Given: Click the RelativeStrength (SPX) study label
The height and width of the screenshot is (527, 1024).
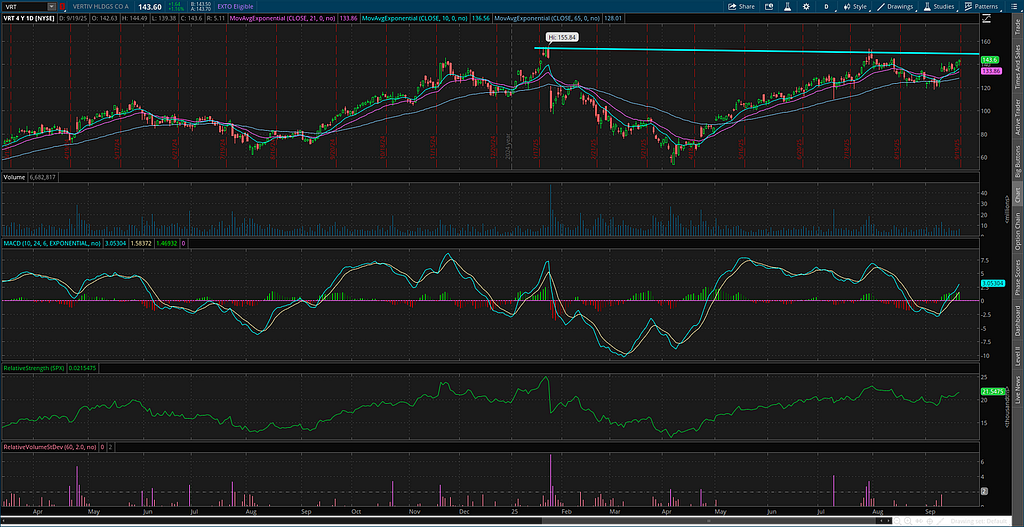Looking at the screenshot, I should [x=35, y=369].
